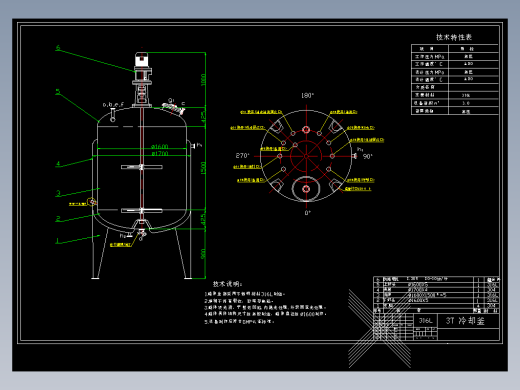Image resolution: width=520 pixels, height=390 pixels.
Task: Click the center point of plan view
Action: pyautogui.click(x=306, y=156)
